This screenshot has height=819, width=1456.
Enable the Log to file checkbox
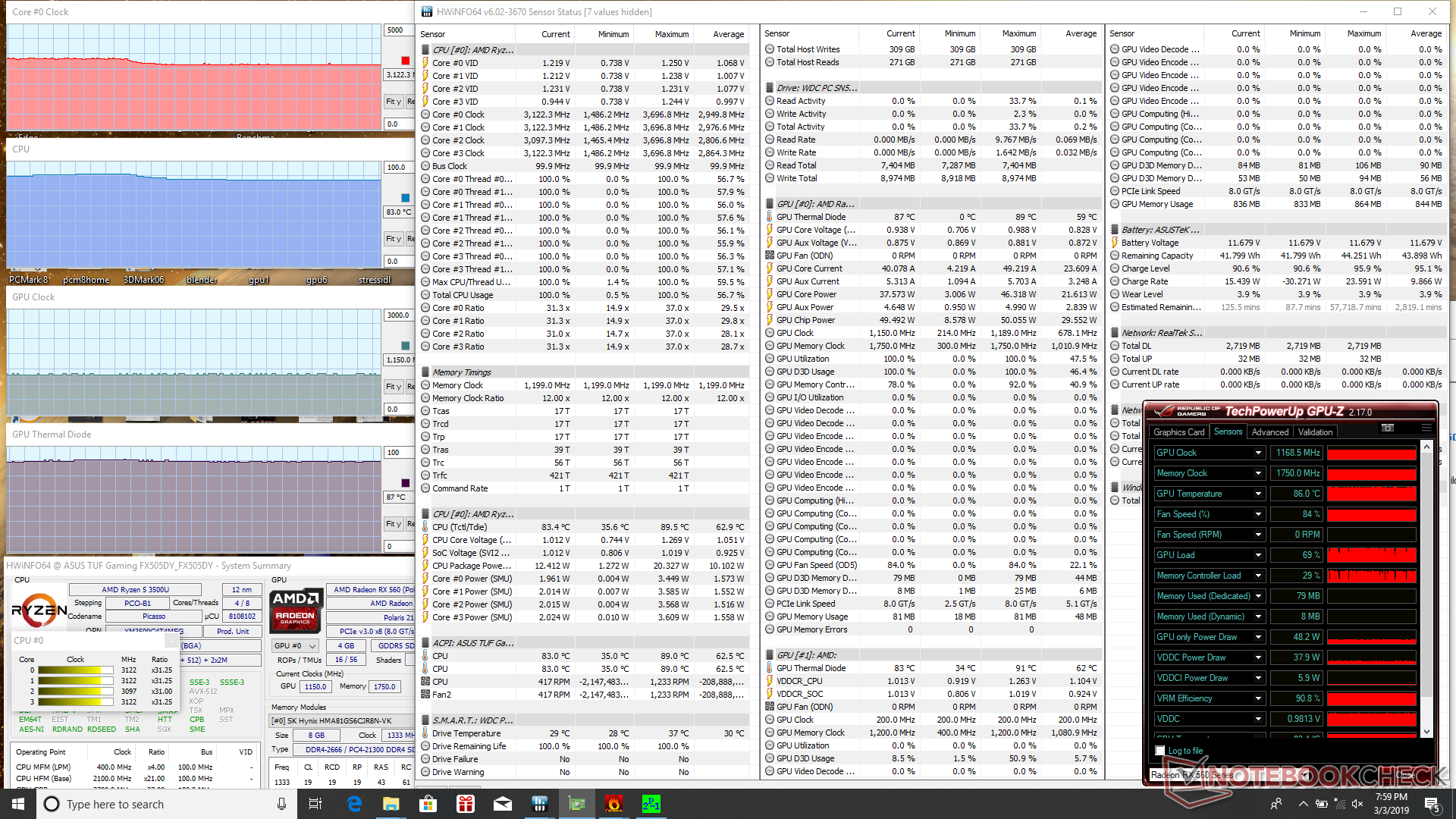coord(1159,751)
